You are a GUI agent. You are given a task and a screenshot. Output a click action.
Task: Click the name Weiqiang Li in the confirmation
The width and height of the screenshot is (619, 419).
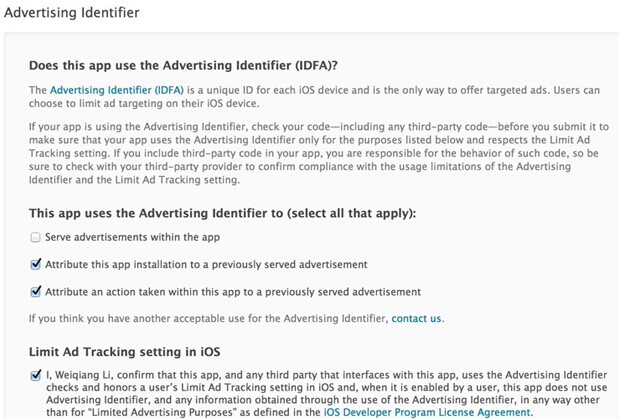83,375
